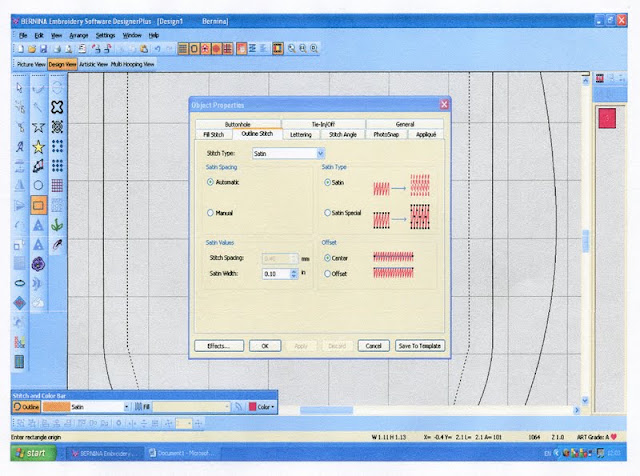This screenshot has height=476, width=640.
Task: Click the Open folder icon in toolbar
Action: tap(32, 49)
